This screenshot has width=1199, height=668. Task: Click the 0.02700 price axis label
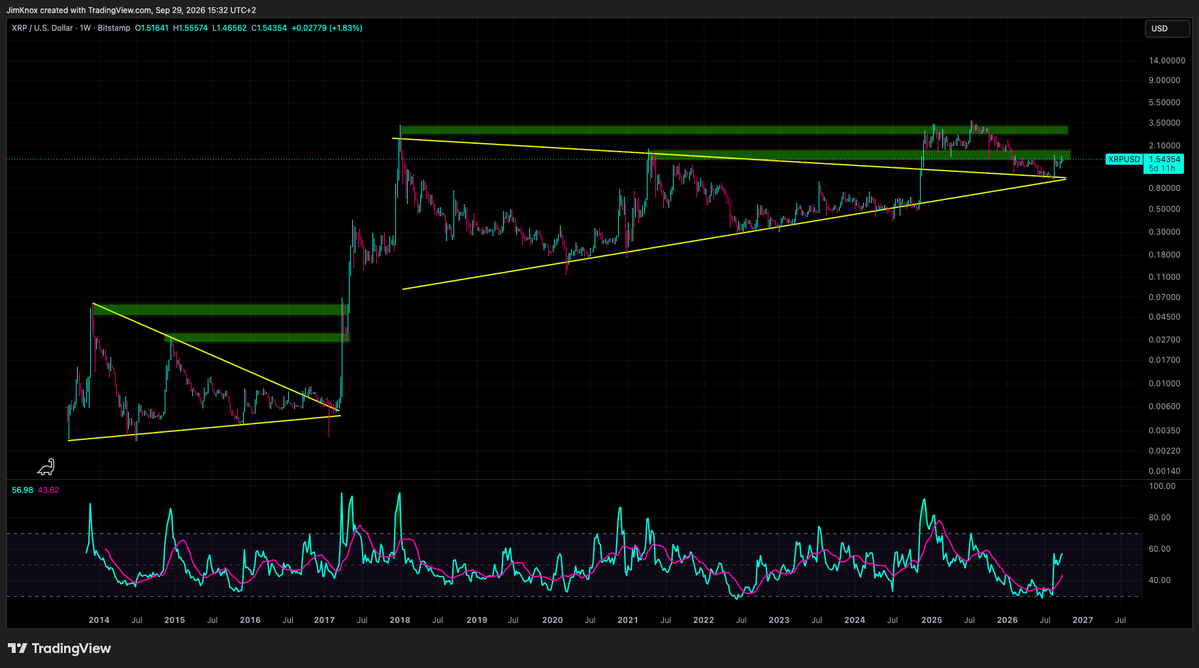pyautogui.click(x=1165, y=340)
